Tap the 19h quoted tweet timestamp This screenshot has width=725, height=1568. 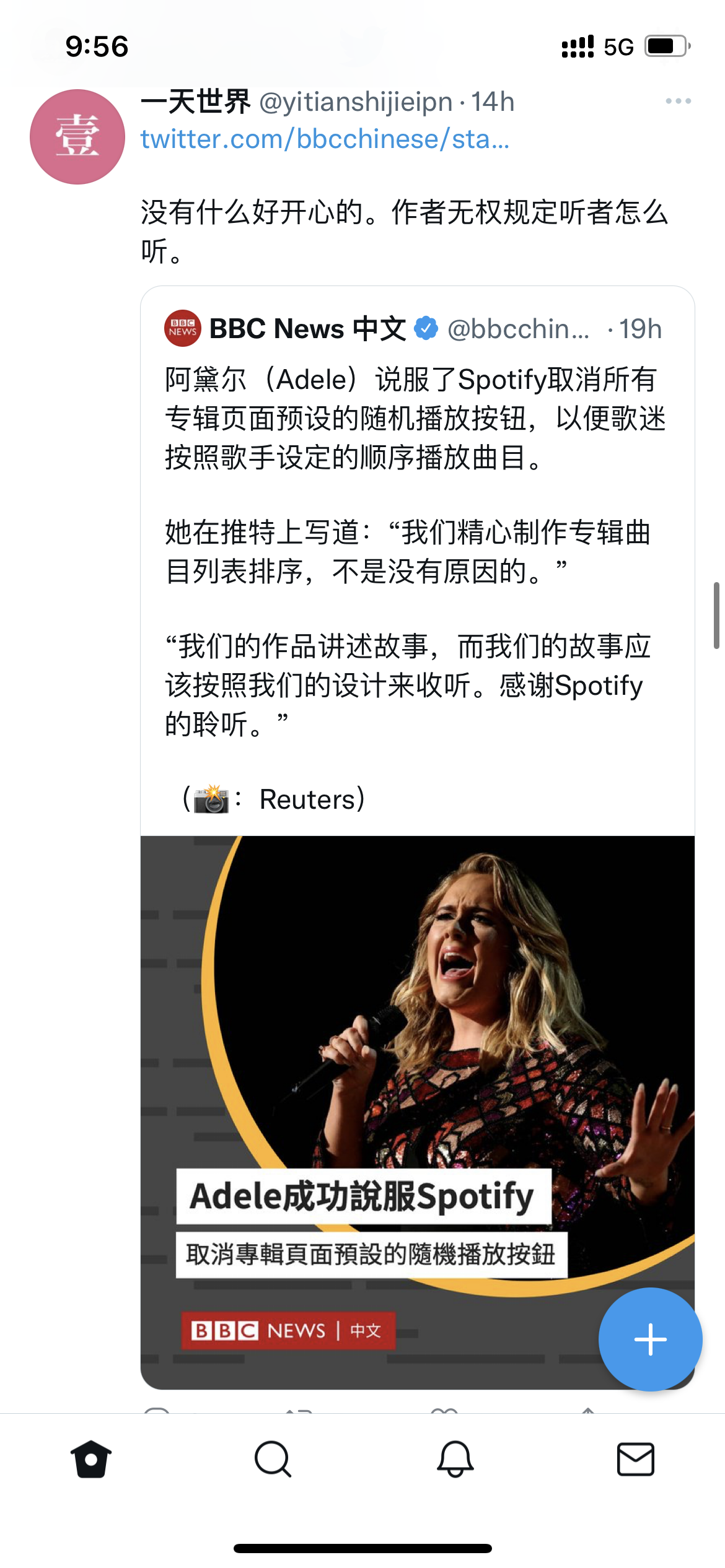[641, 329]
